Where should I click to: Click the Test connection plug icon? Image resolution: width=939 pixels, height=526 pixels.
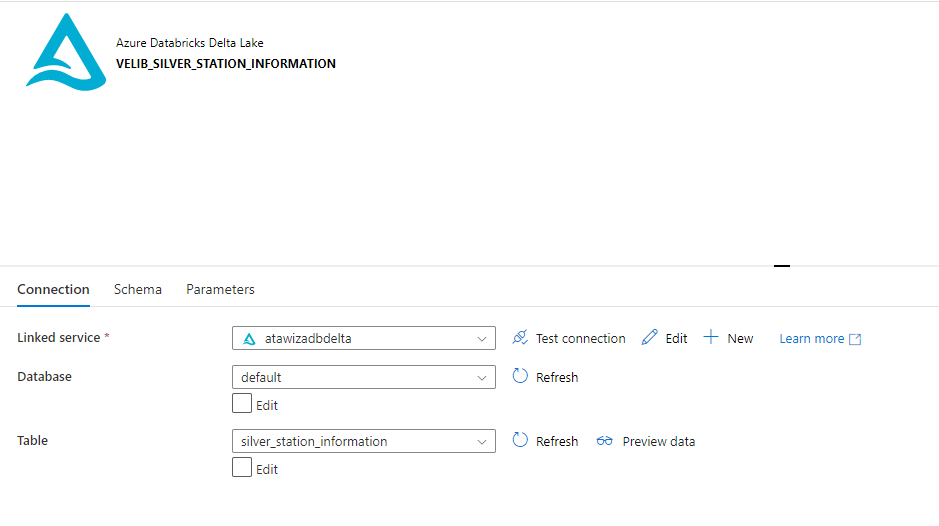tap(520, 338)
